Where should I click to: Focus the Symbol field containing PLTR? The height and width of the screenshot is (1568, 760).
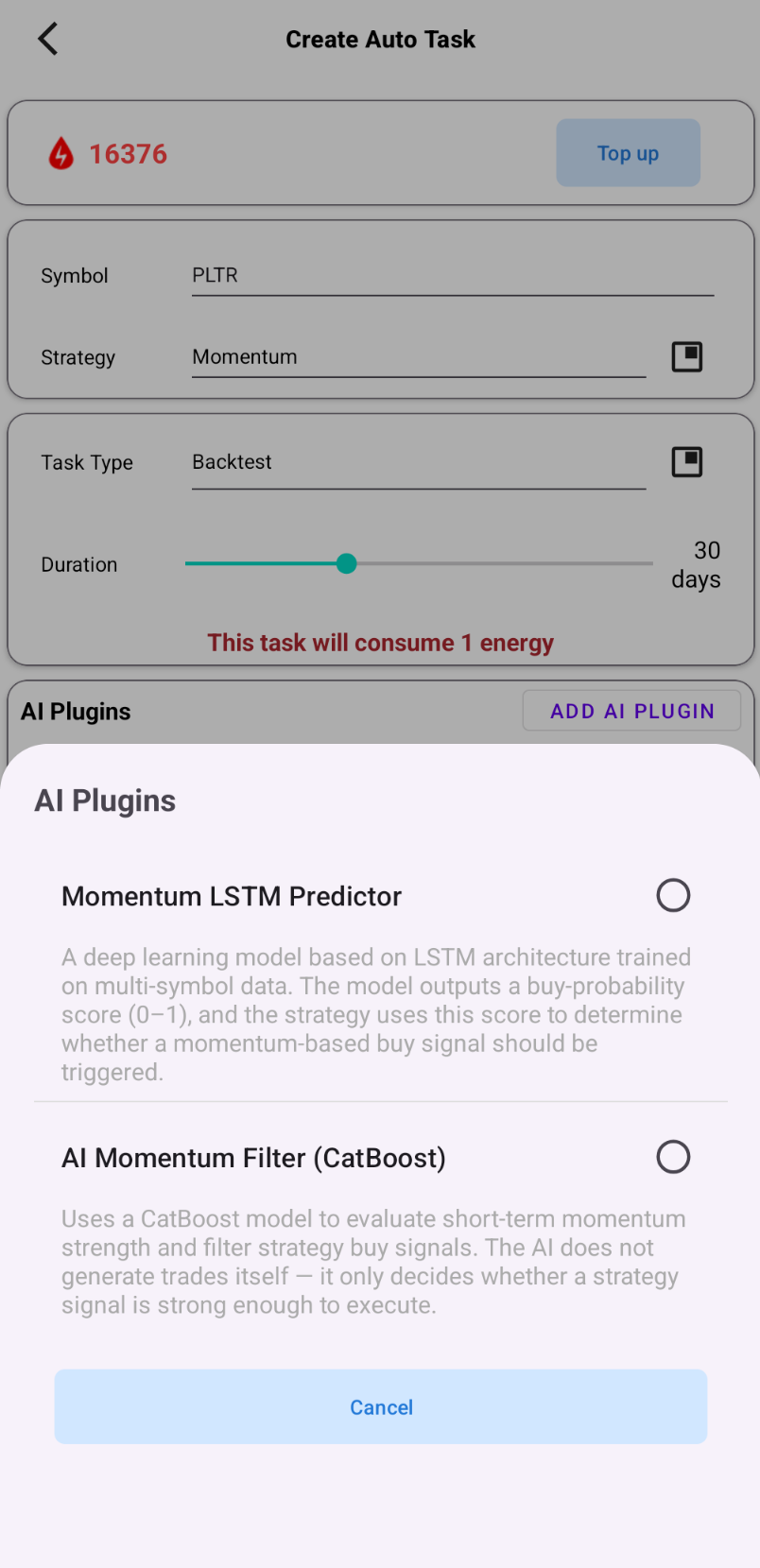click(x=452, y=276)
